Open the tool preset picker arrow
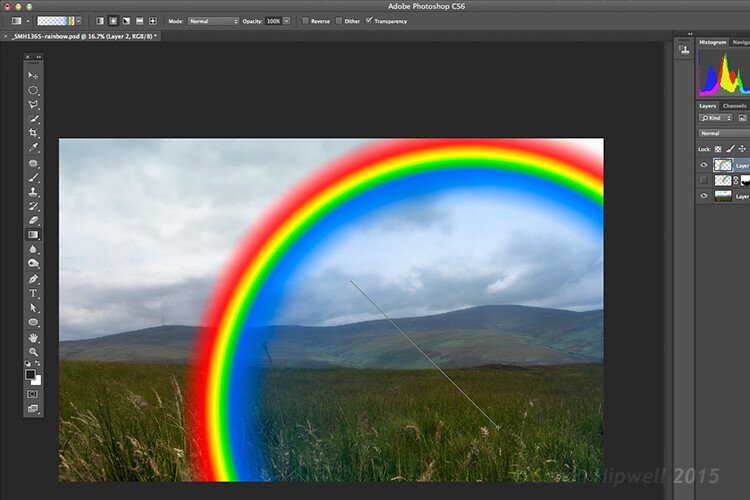 pyautogui.click(x=28, y=21)
